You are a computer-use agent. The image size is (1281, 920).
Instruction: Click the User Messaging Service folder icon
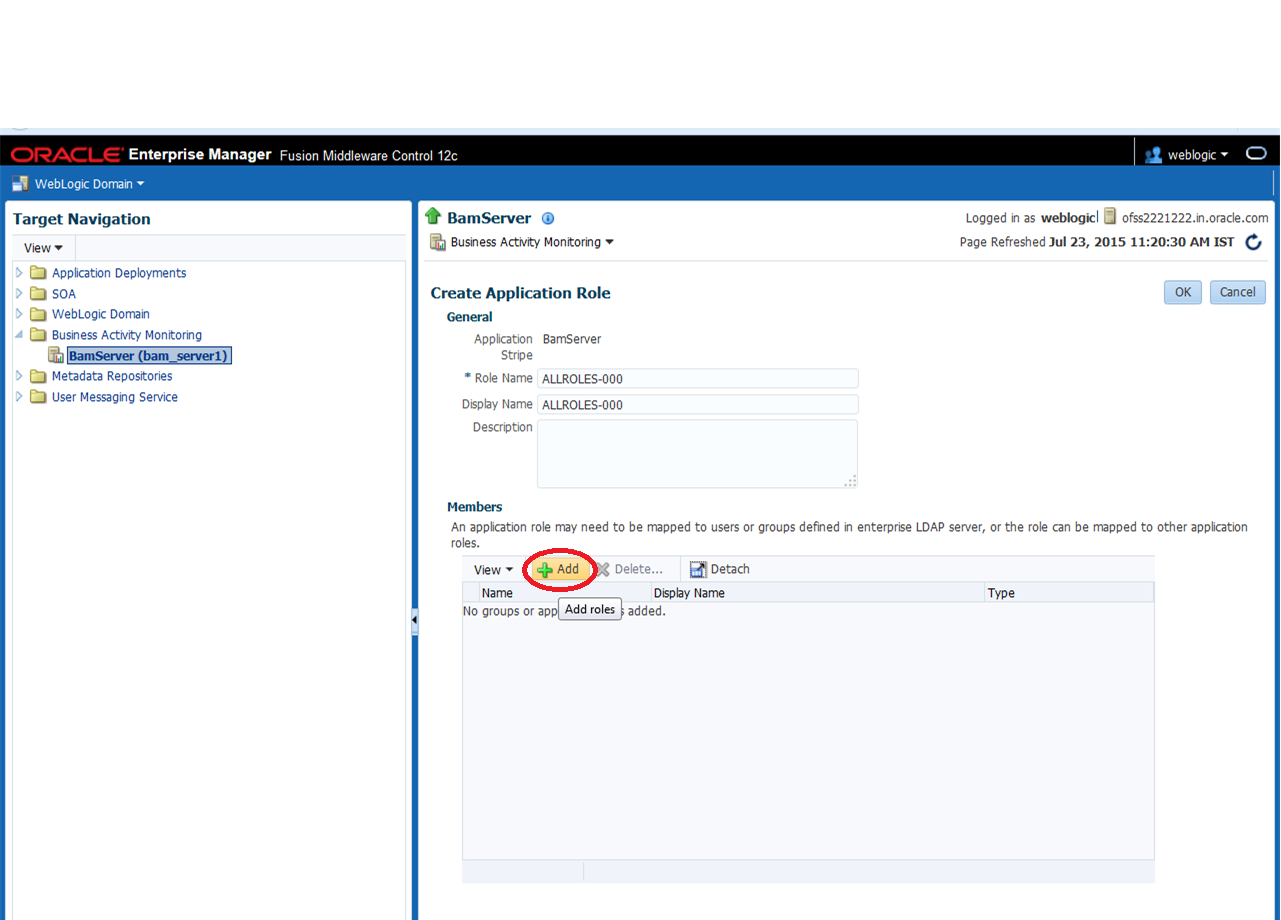[x=38, y=397]
